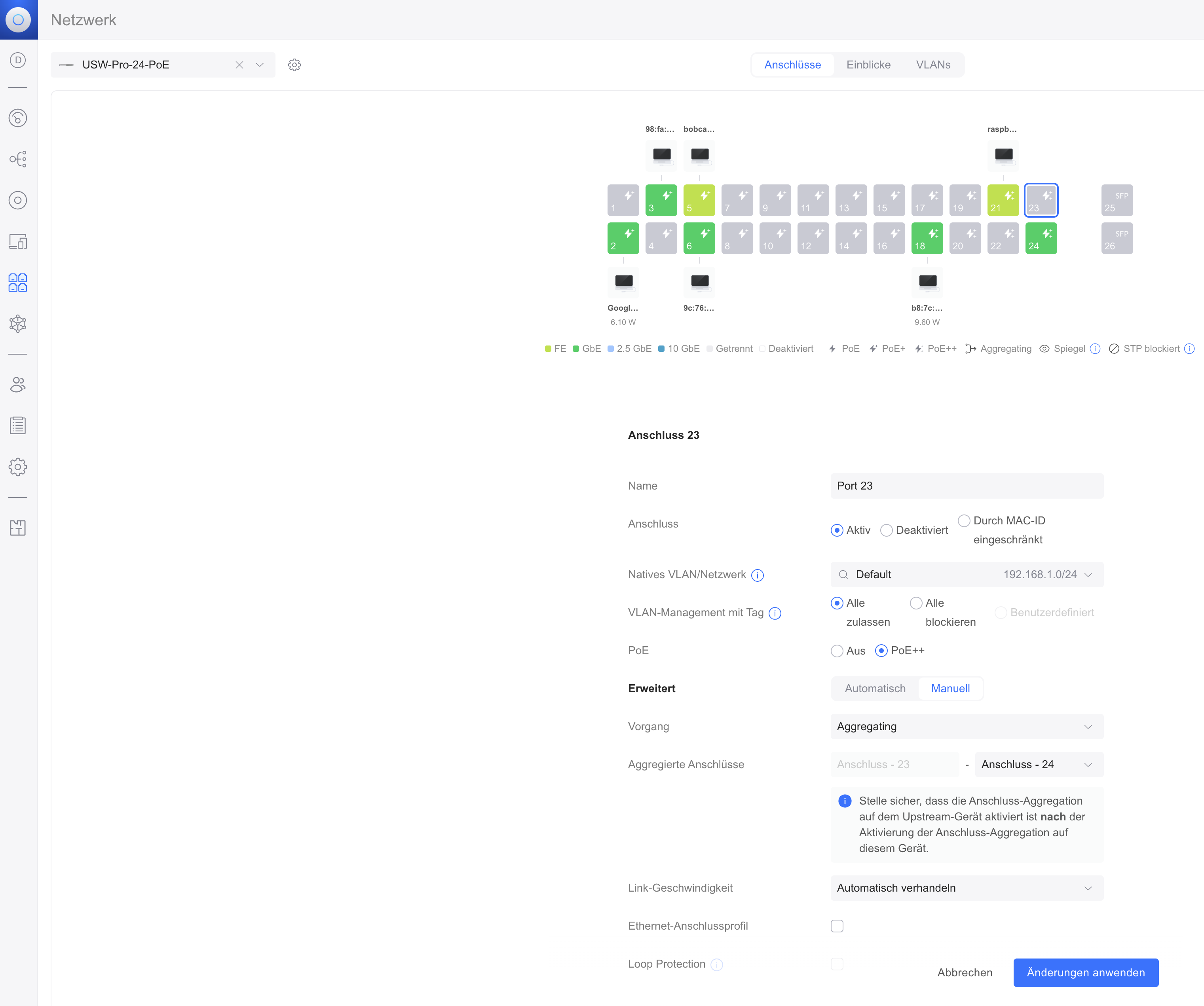Select the Deaktiviert radio button

pos(886,530)
